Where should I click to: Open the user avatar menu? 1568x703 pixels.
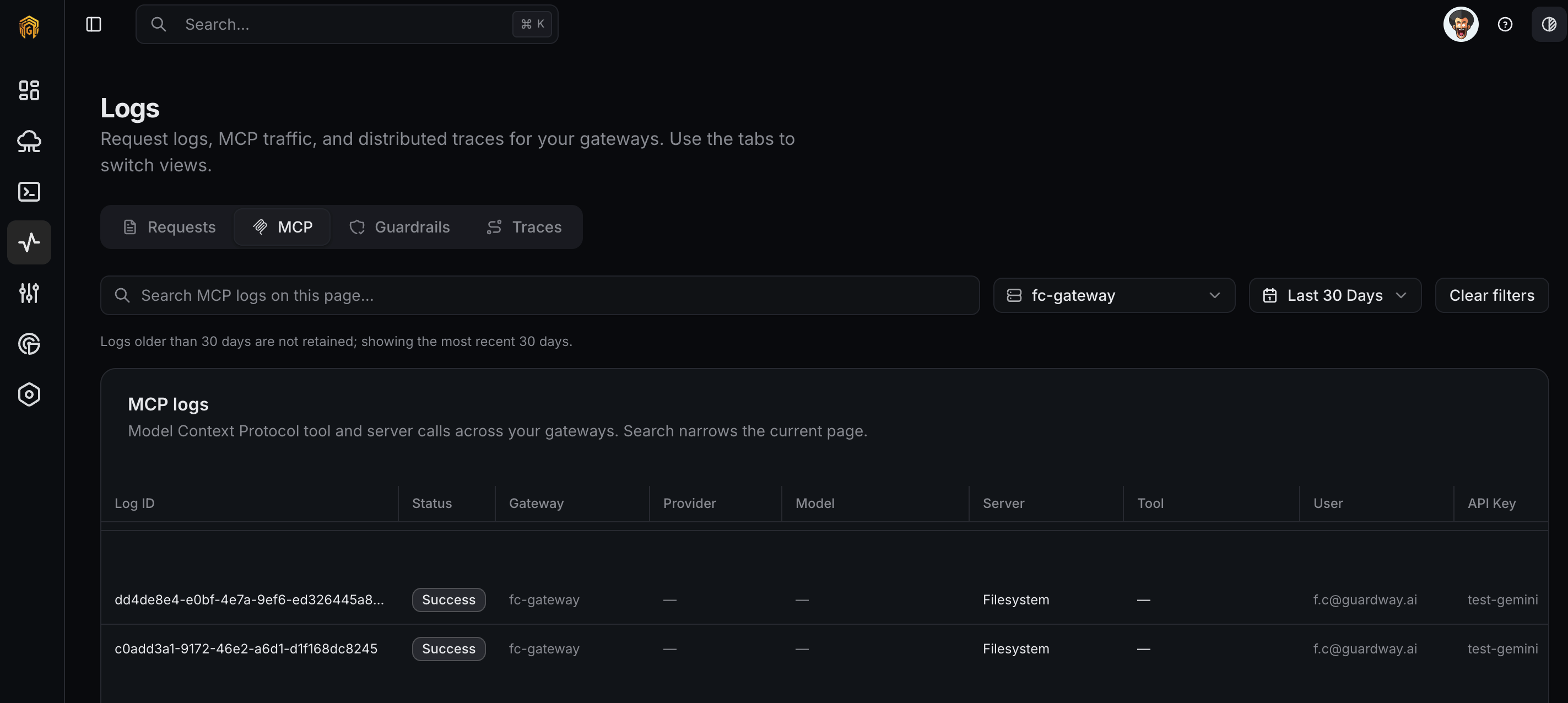[1461, 24]
